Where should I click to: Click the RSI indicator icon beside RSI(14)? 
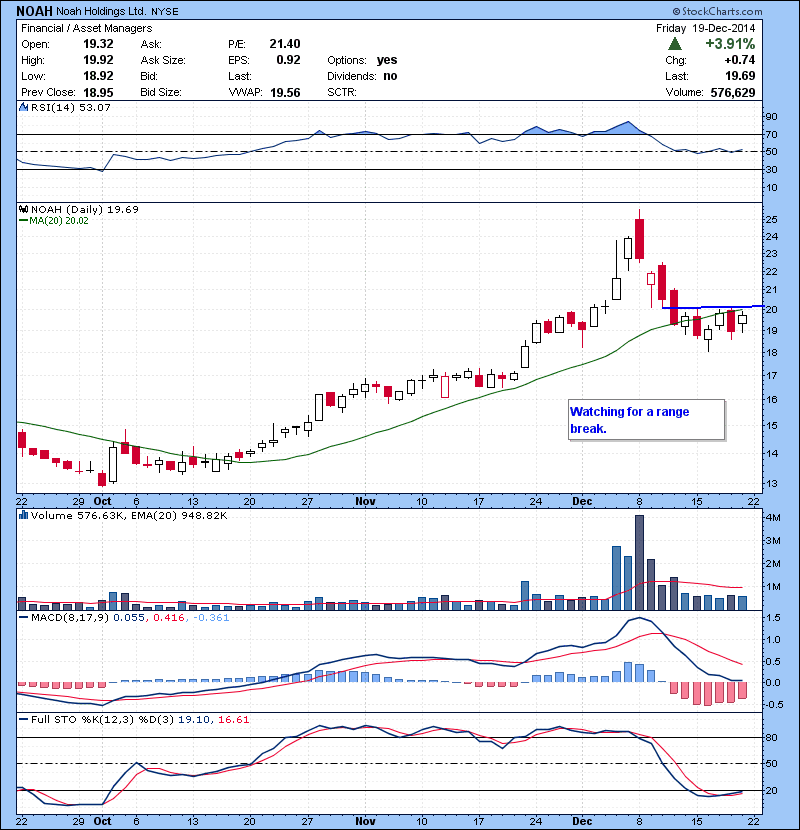click(x=23, y=107)
